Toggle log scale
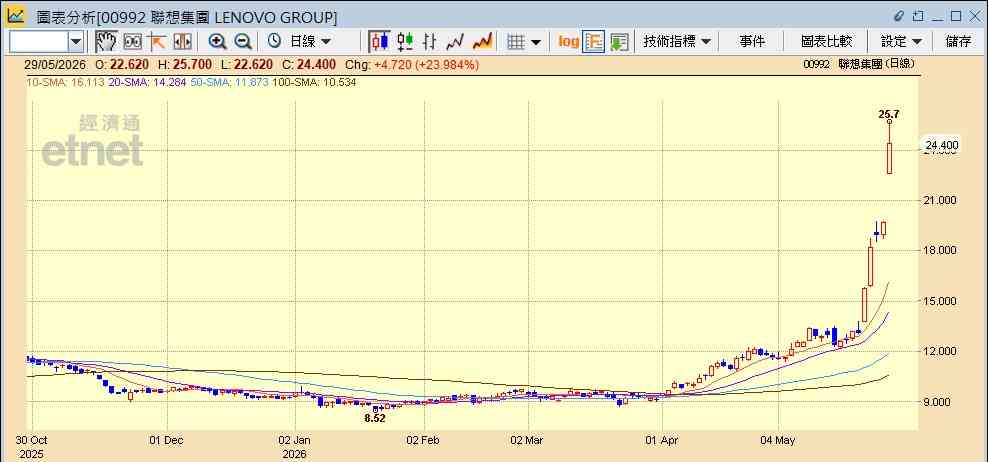 pyautogui.click(x=568, y=42)
